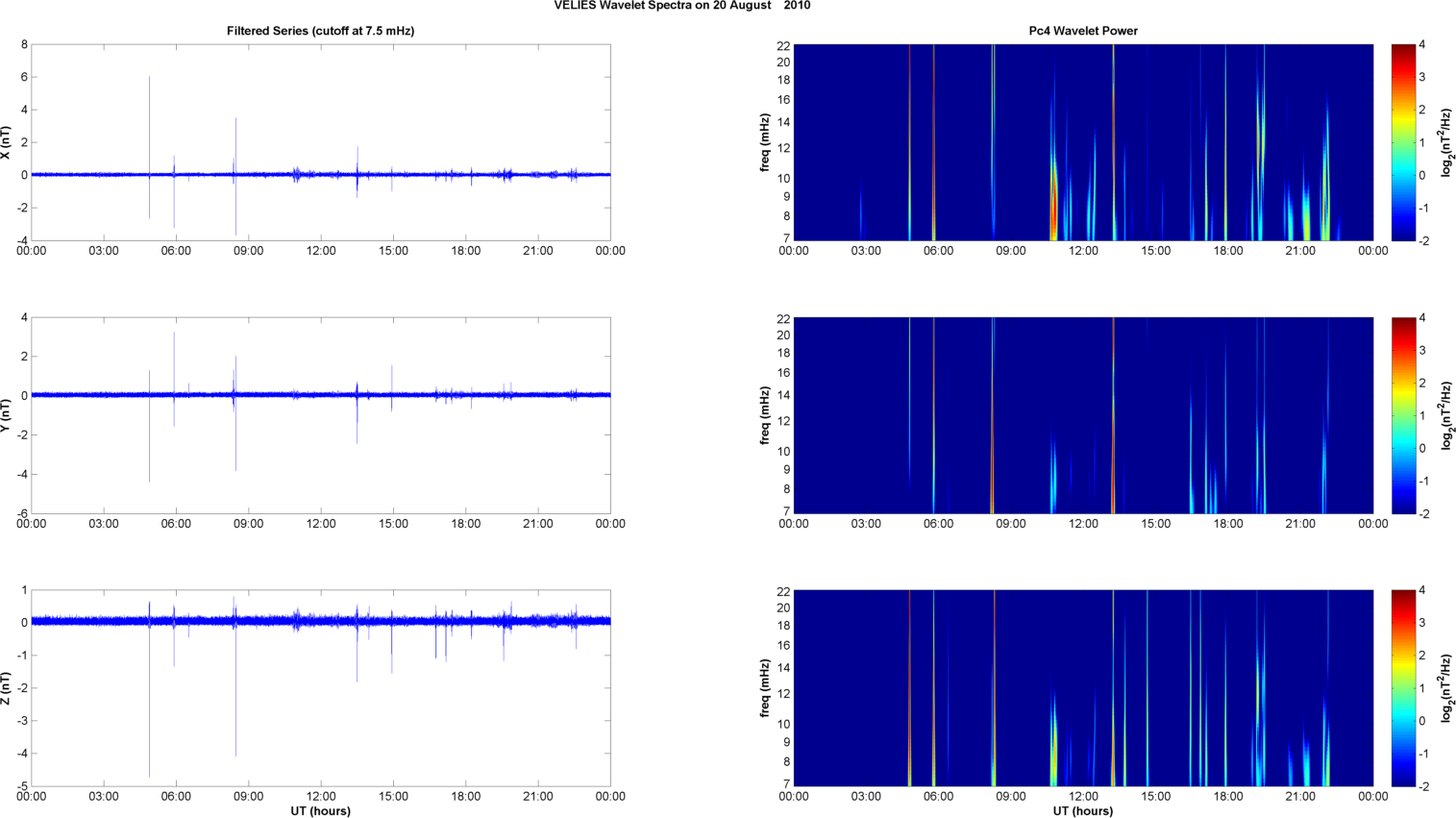Click the 'log2(nT²/Hz)' label beside middle colorbar
1456x818 pixels.
1445,415
